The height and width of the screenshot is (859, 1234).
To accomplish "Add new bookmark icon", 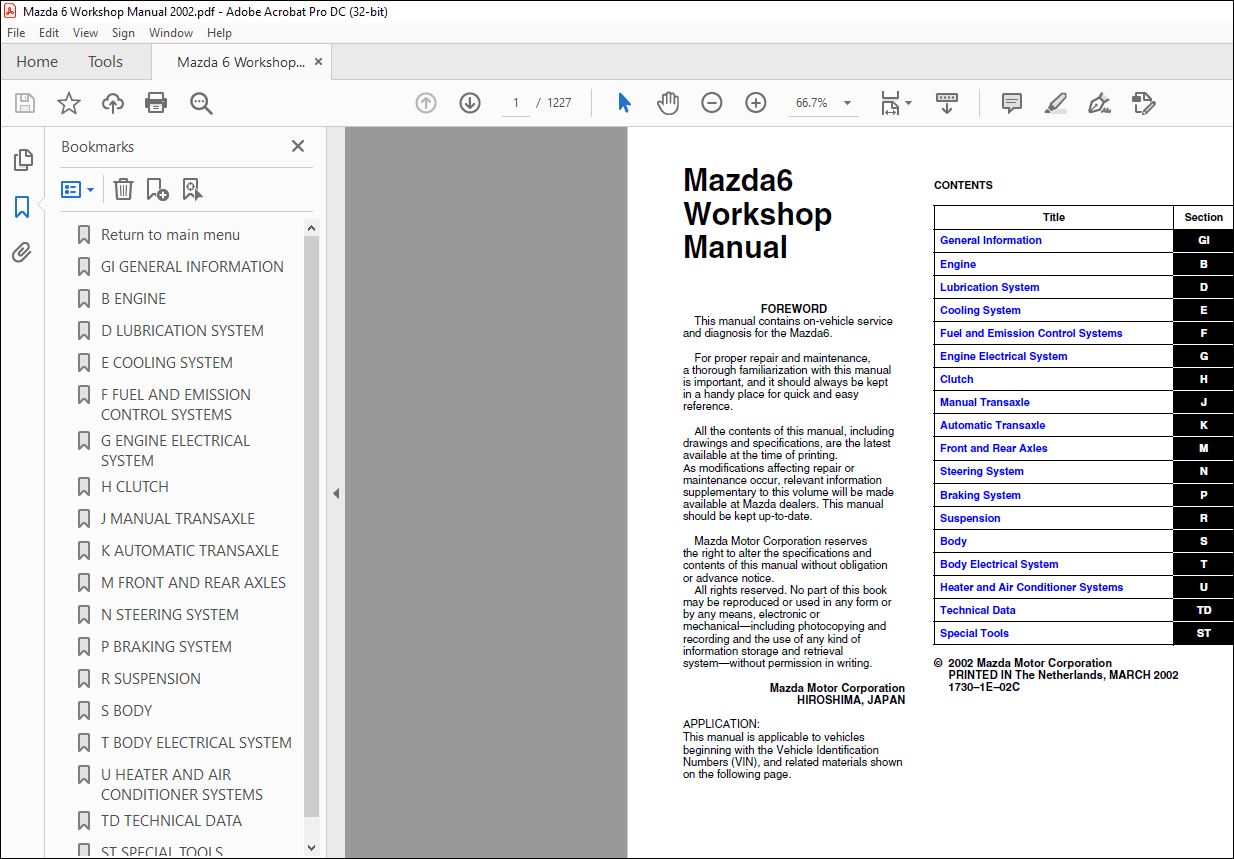I will pos(157,189).
